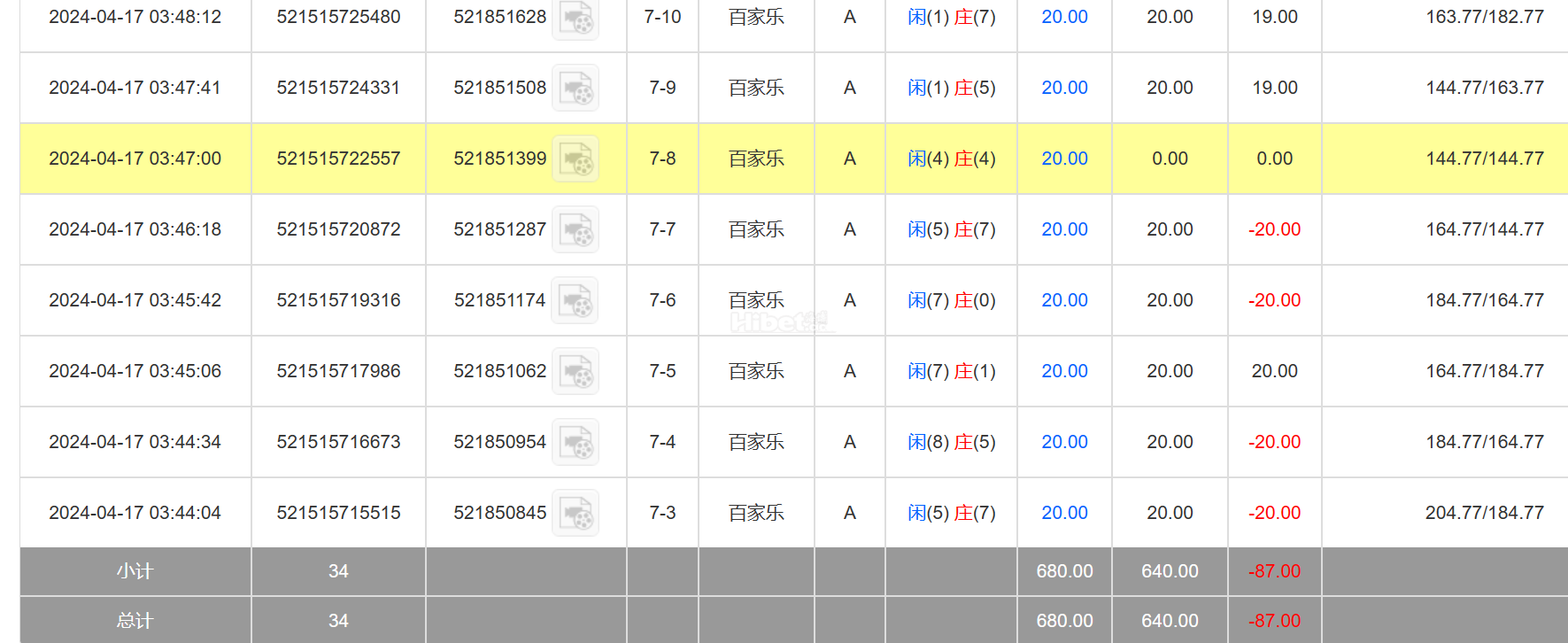
Task: Click bet amount 20.00 in round 7-6 row
Action: tap(1064, 300)
